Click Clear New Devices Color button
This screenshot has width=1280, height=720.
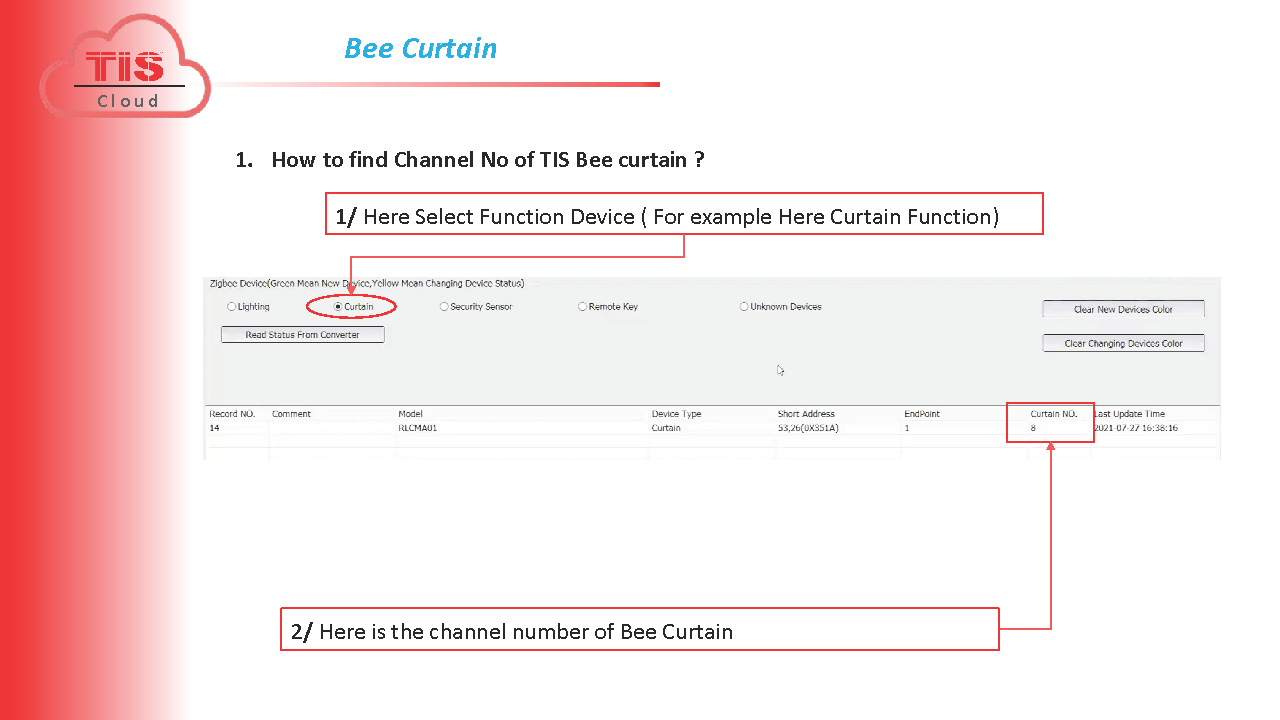(1123, 309)
